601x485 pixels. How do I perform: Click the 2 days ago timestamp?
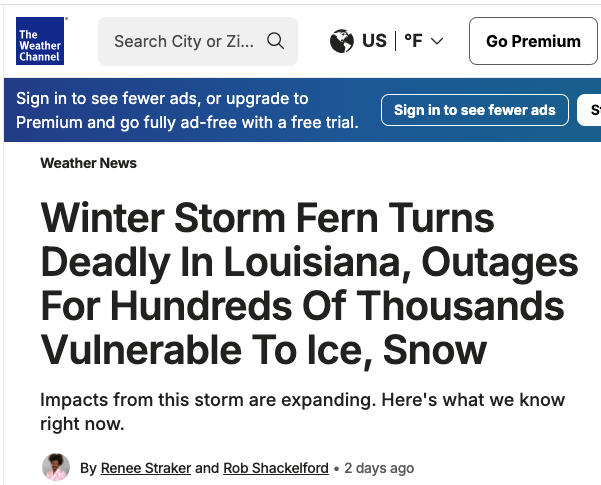pos(379,468)
